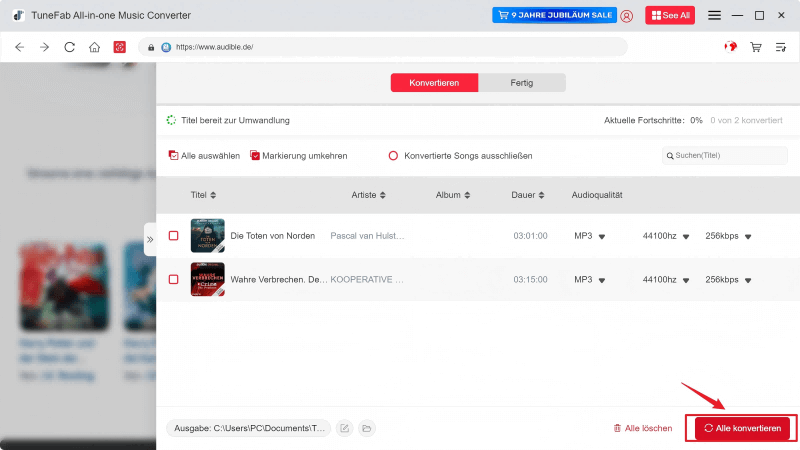
Task: Click the duration 03:15:00
Action: click(530, 280)
